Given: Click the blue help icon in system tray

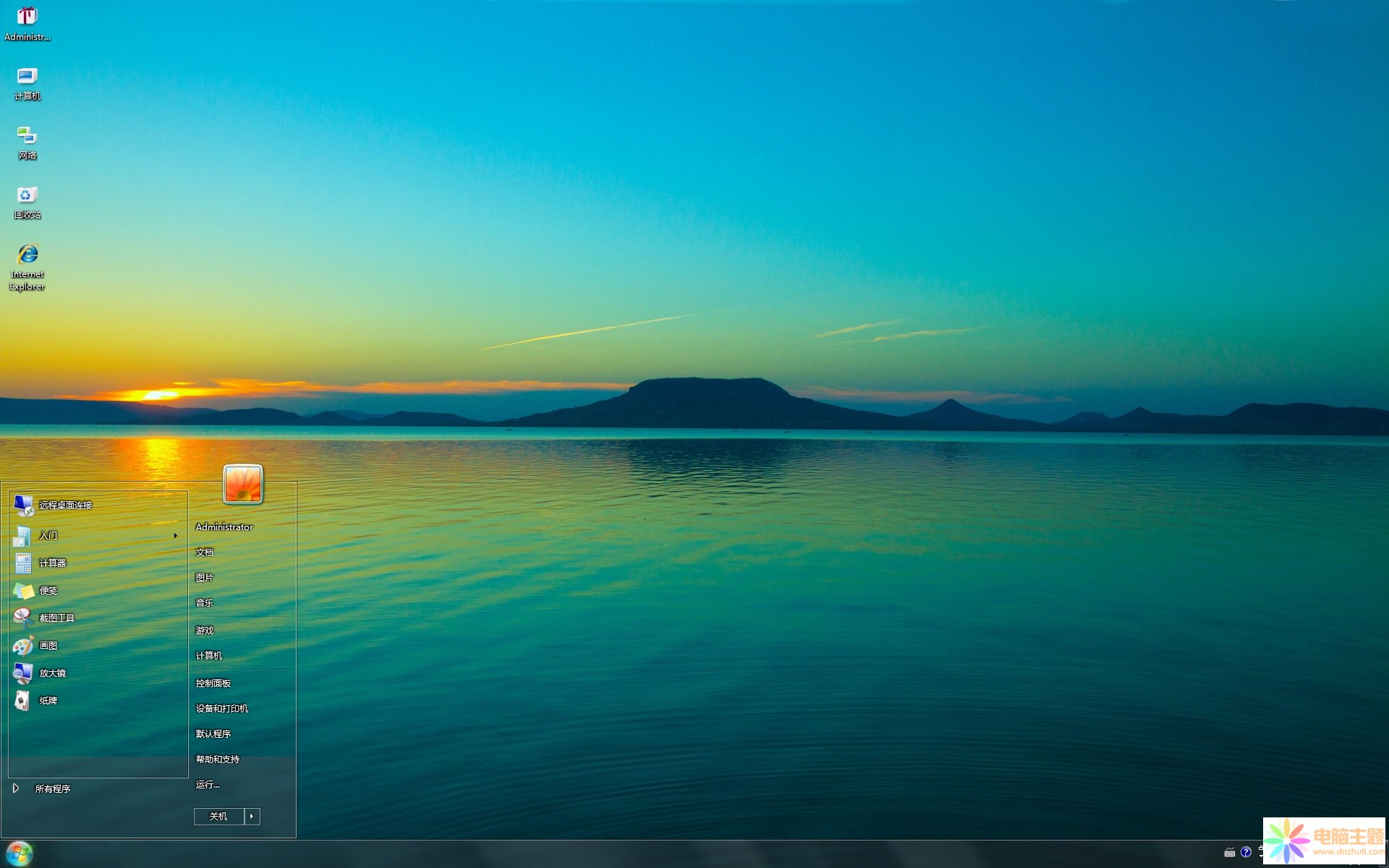Looking at the screenshot, I should (x=1246, y=852).
